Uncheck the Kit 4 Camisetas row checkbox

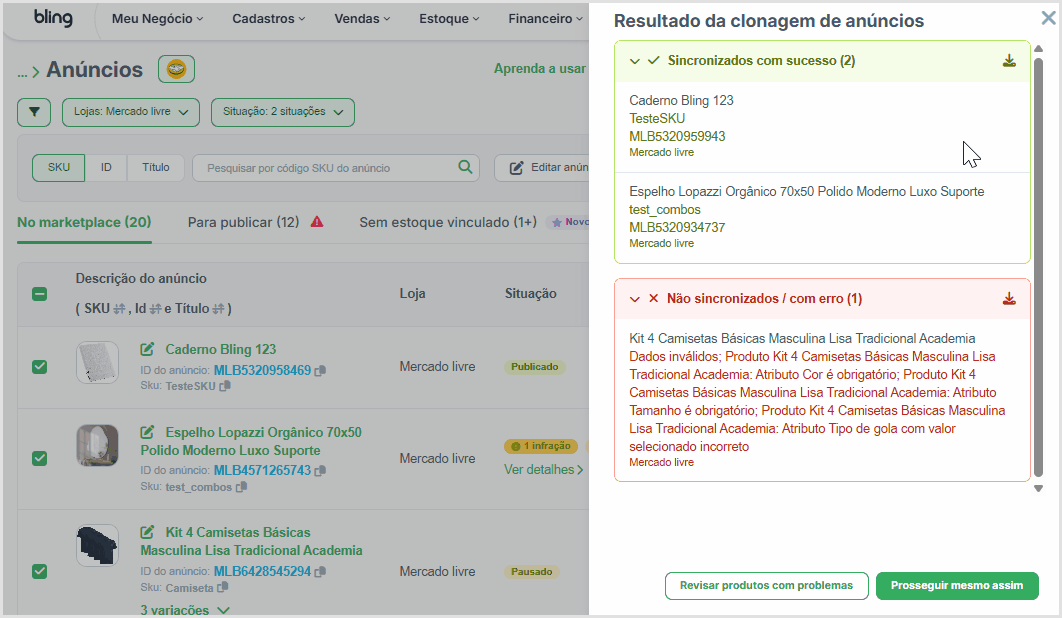tap(39, 571)
